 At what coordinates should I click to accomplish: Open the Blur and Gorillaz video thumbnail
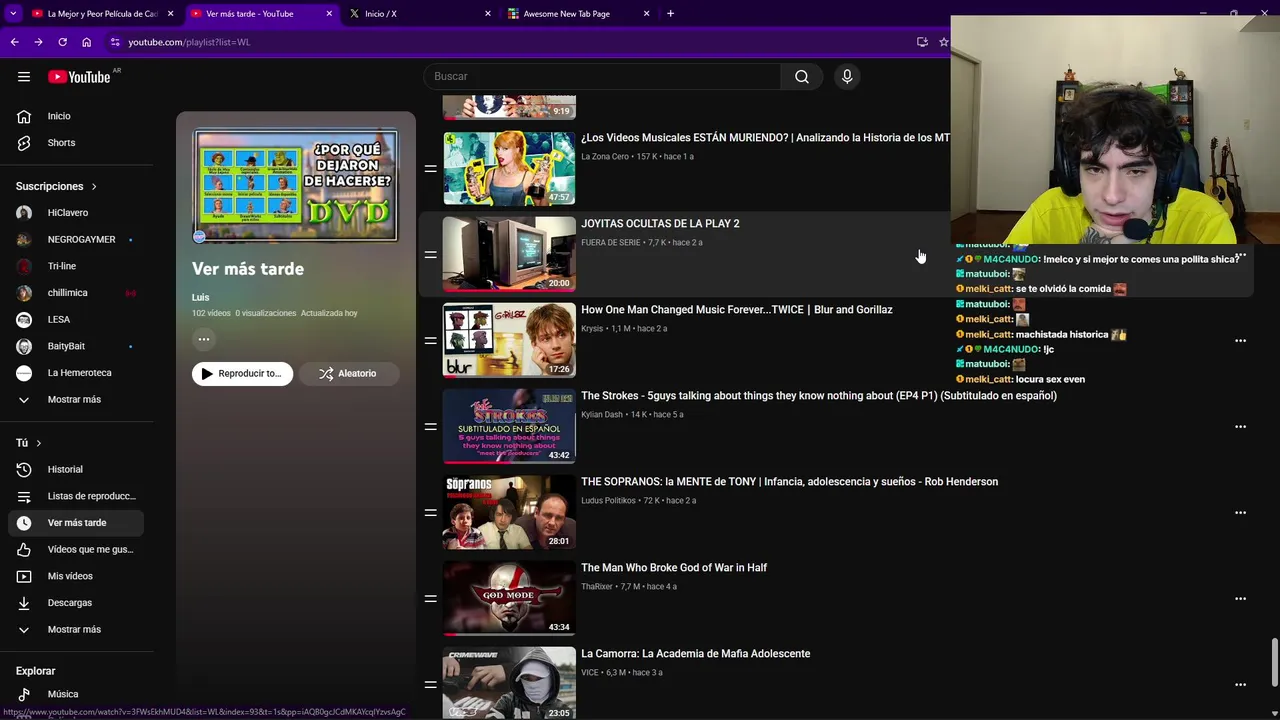[x=509, y=340]
